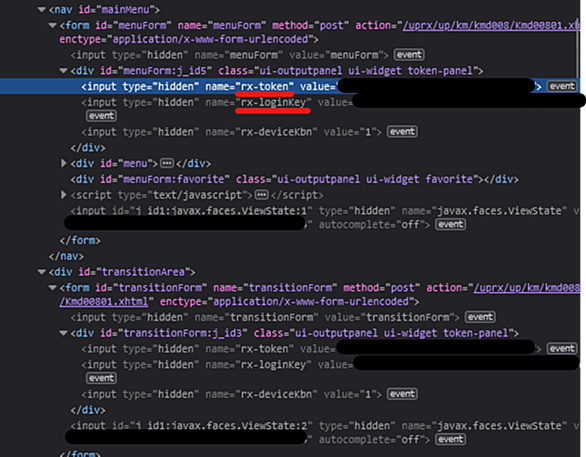The height and width of the screenshot is (457, 586).
Task: Select the nav id="mainMenu" tag row
Action: [x=104, y=10]
